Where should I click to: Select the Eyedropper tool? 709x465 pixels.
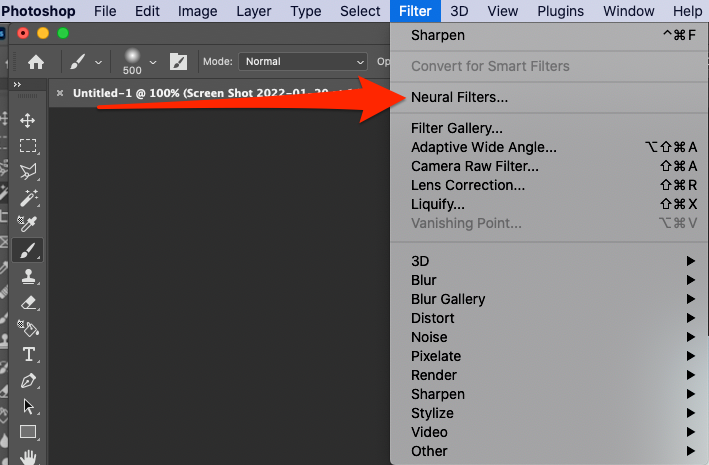27,223
